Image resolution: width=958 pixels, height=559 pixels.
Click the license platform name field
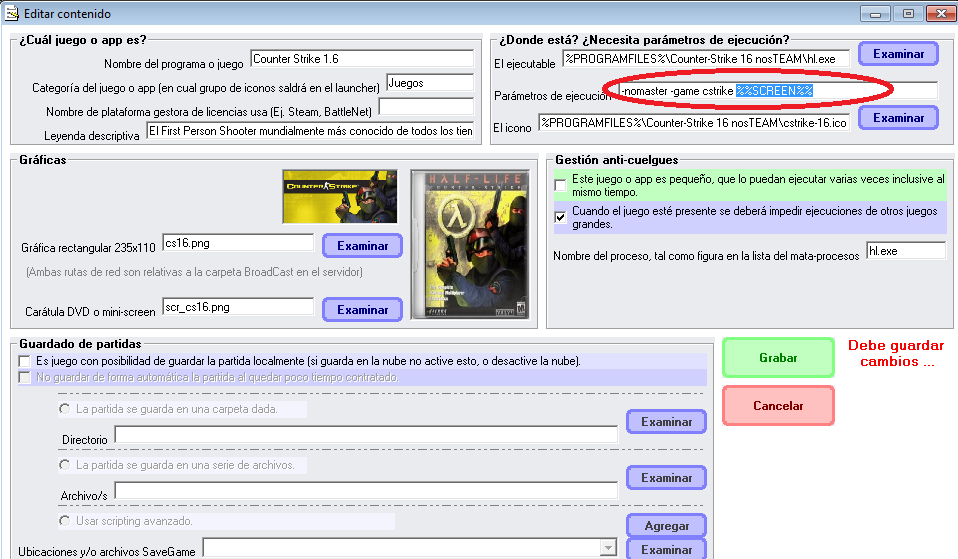coord(426,106)
